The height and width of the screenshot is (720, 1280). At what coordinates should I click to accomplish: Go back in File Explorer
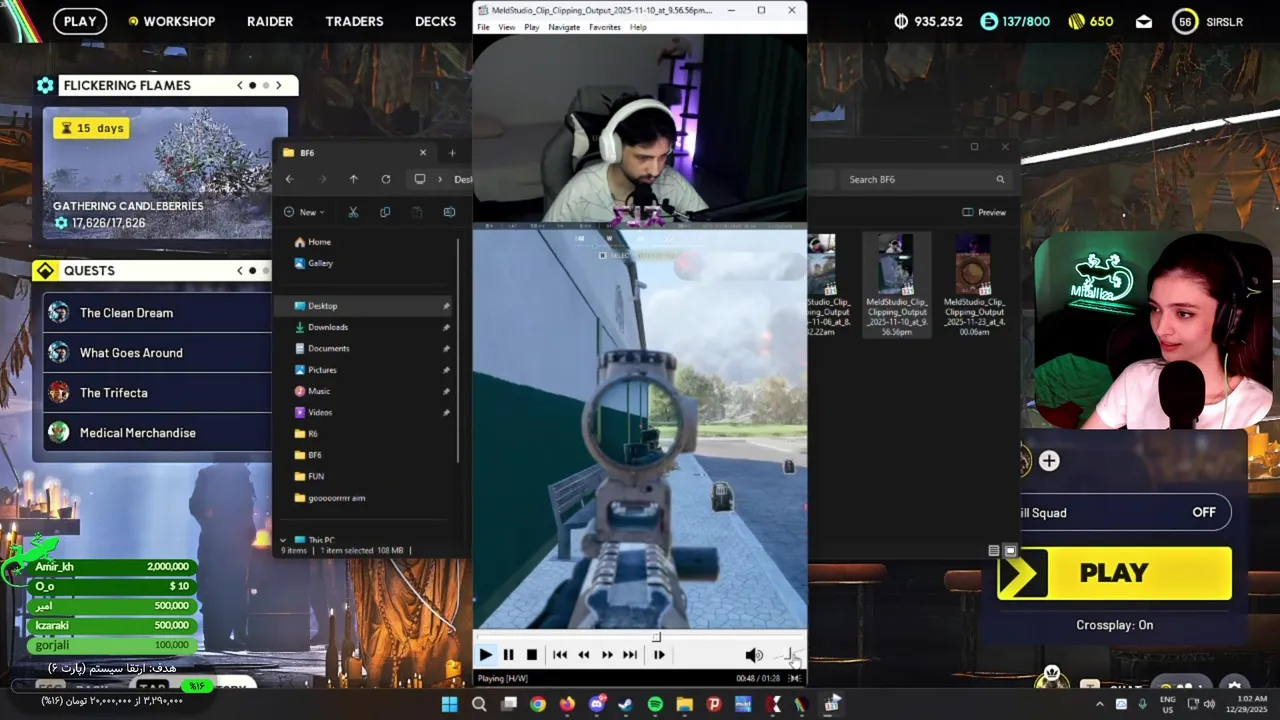(x=289, y=179)
